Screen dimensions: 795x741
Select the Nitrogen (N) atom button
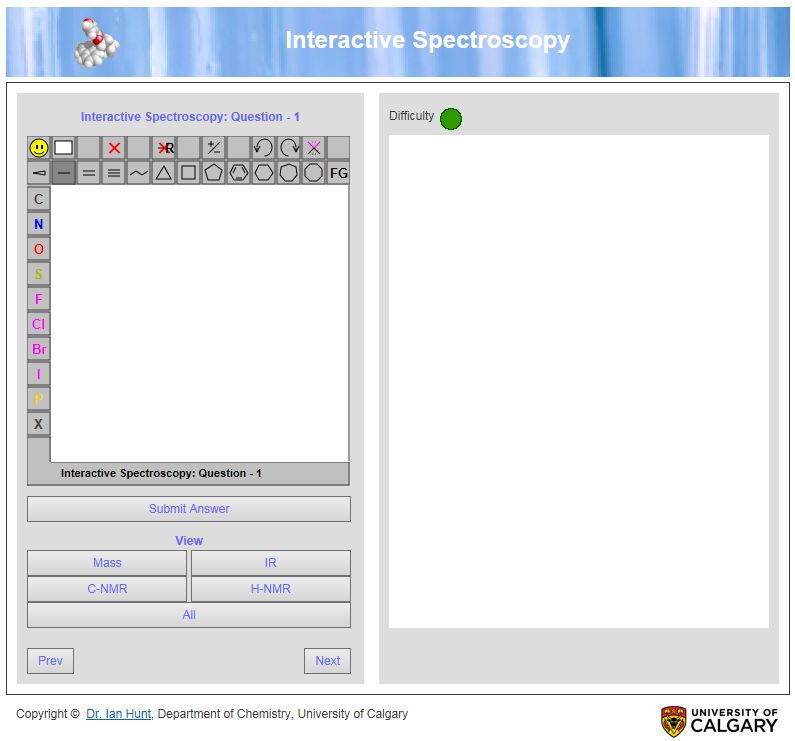39,224
